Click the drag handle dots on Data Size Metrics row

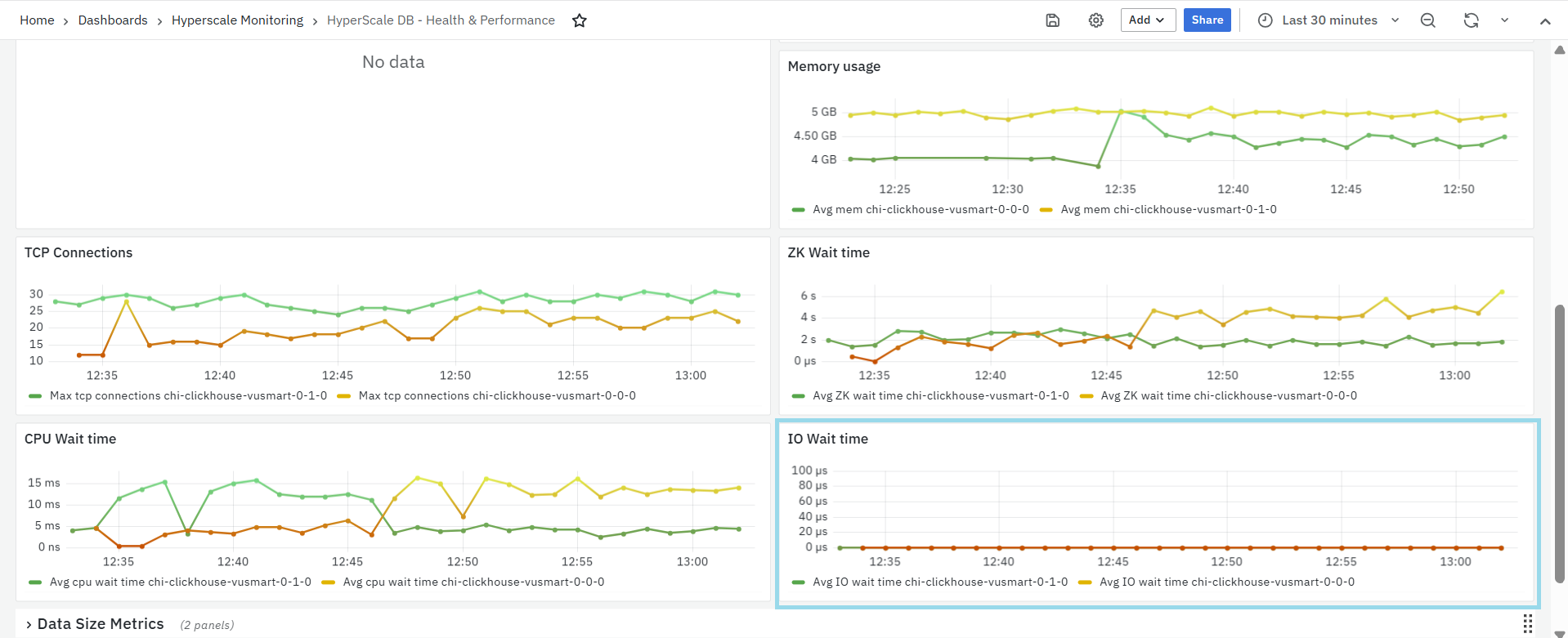tap(1527, 624)
